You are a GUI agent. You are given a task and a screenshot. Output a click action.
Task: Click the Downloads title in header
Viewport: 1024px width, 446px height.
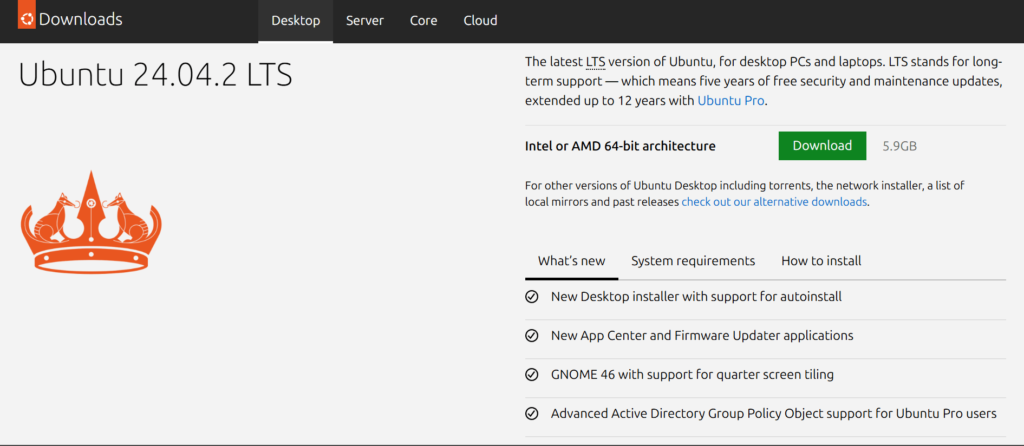(80, 20)
